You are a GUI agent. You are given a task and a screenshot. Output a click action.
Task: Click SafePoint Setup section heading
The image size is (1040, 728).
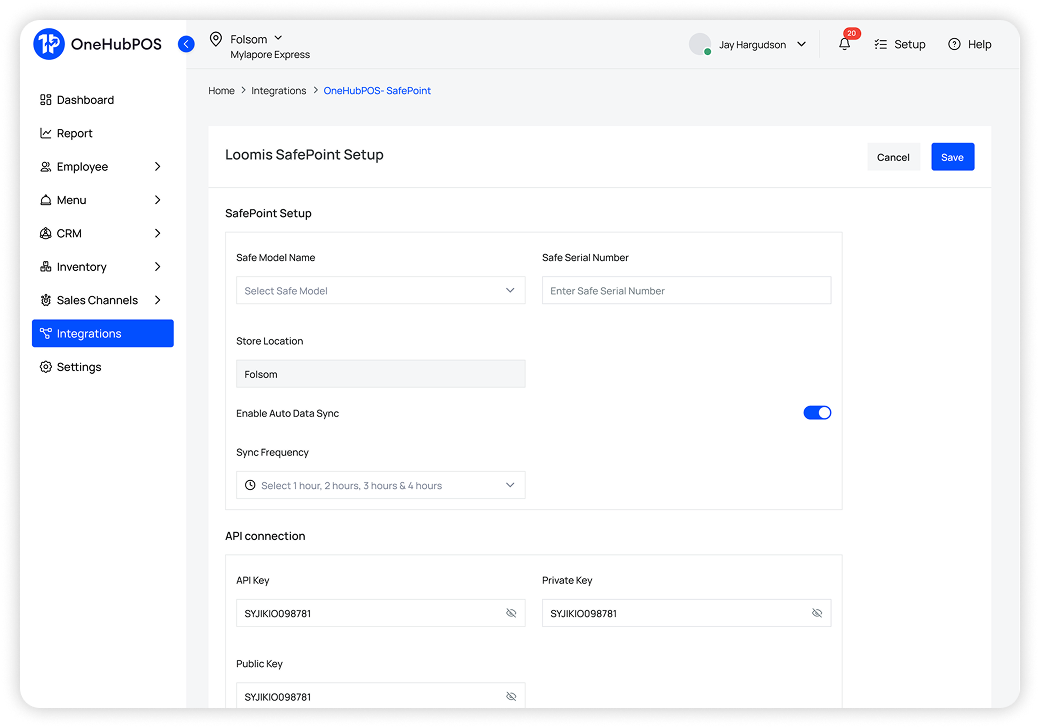(269, 213)
